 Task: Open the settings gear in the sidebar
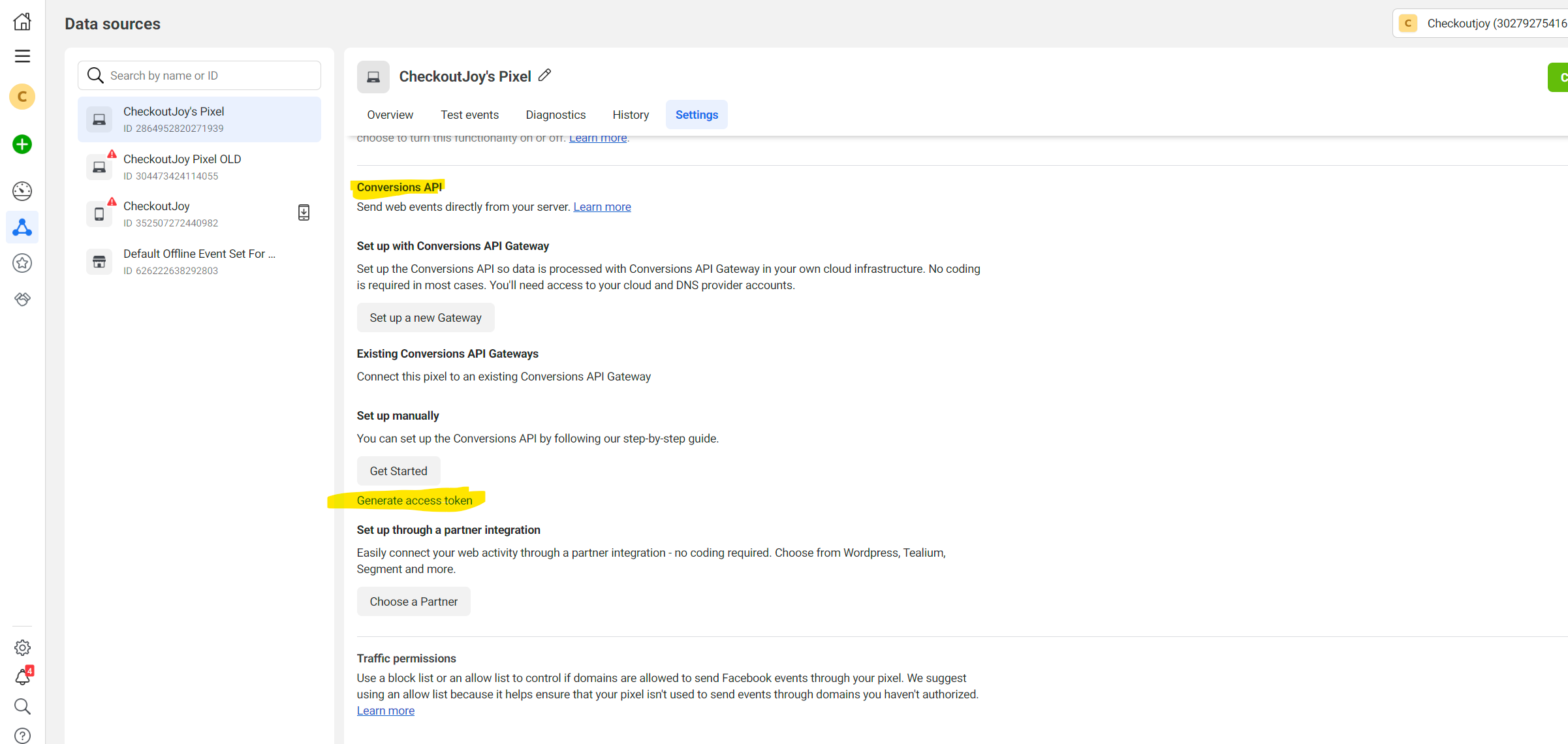(22, 647)
